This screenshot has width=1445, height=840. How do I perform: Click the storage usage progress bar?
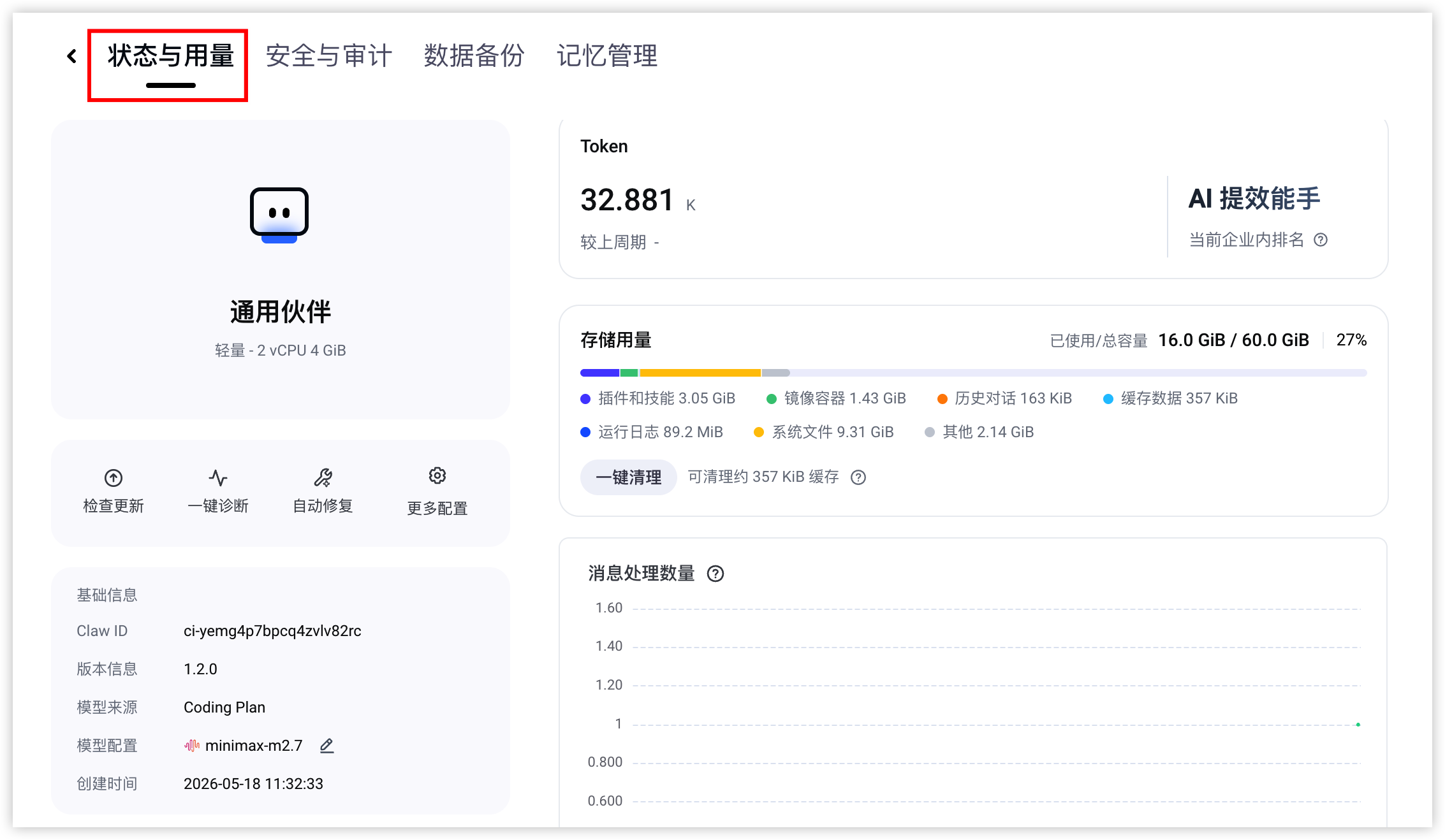pos(973,373)
